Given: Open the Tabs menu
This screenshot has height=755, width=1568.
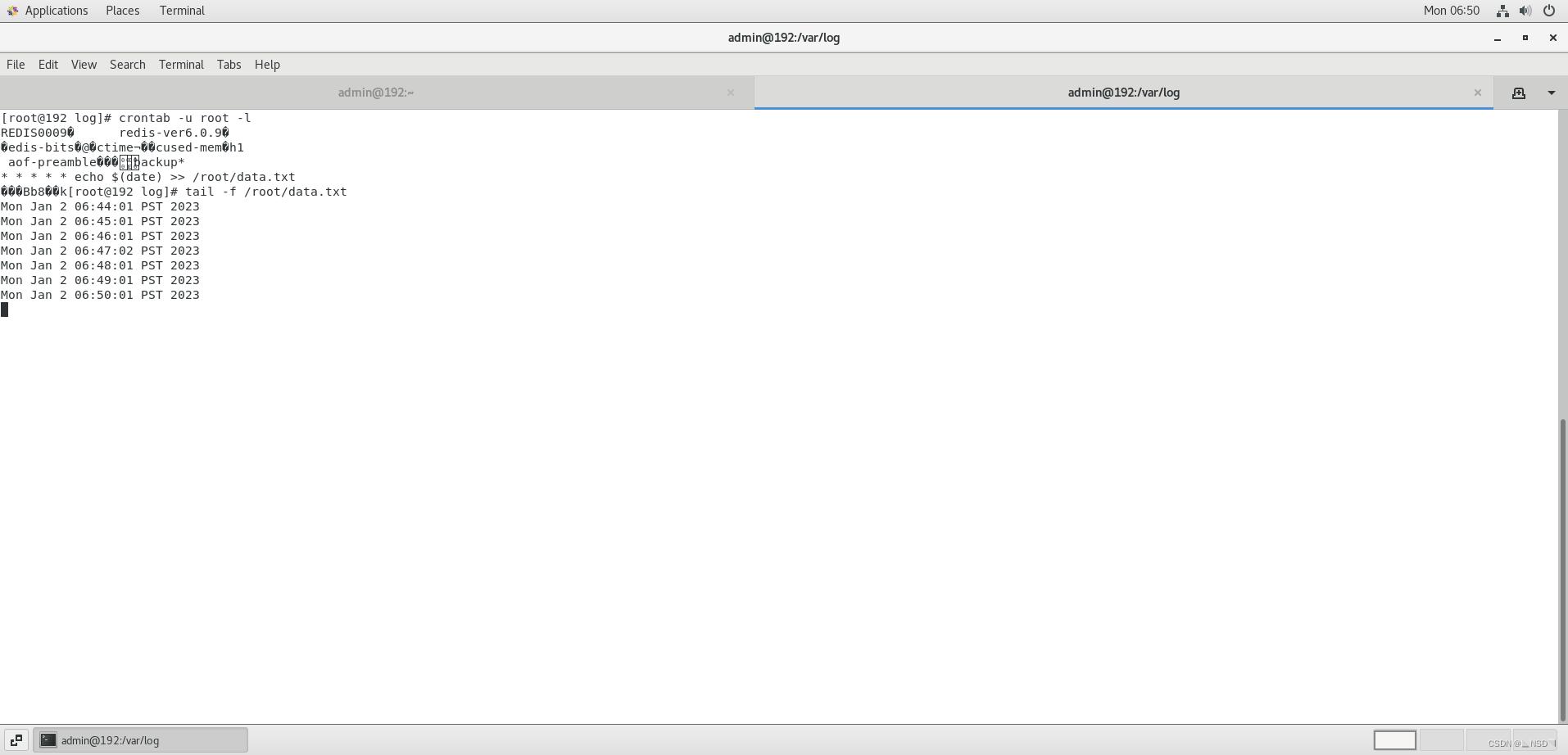Looking at the screenshot, I should point(229,65).
